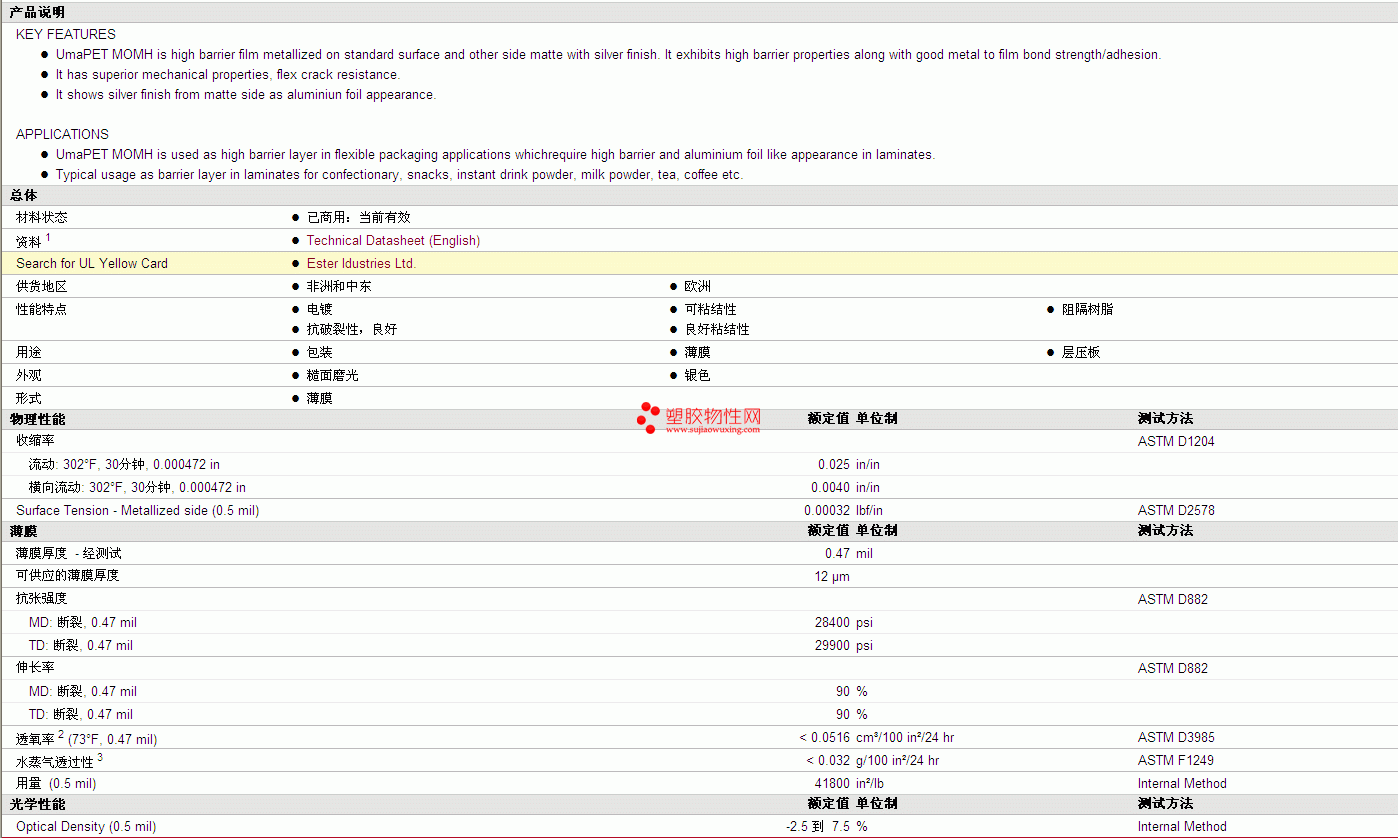Select the 包装 usage entry
The width and height of the screenshot is (1398, 838).
point(320,353)
